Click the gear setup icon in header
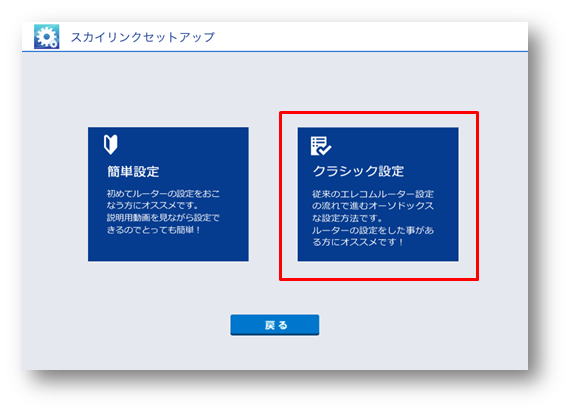 point(47,37)
